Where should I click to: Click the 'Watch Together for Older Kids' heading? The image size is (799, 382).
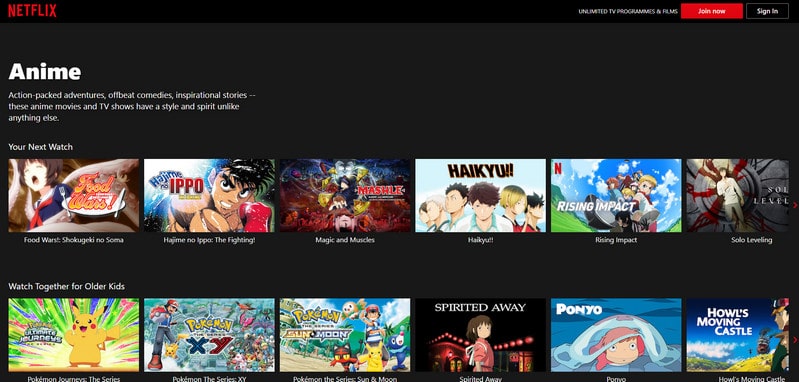[66, 286]
